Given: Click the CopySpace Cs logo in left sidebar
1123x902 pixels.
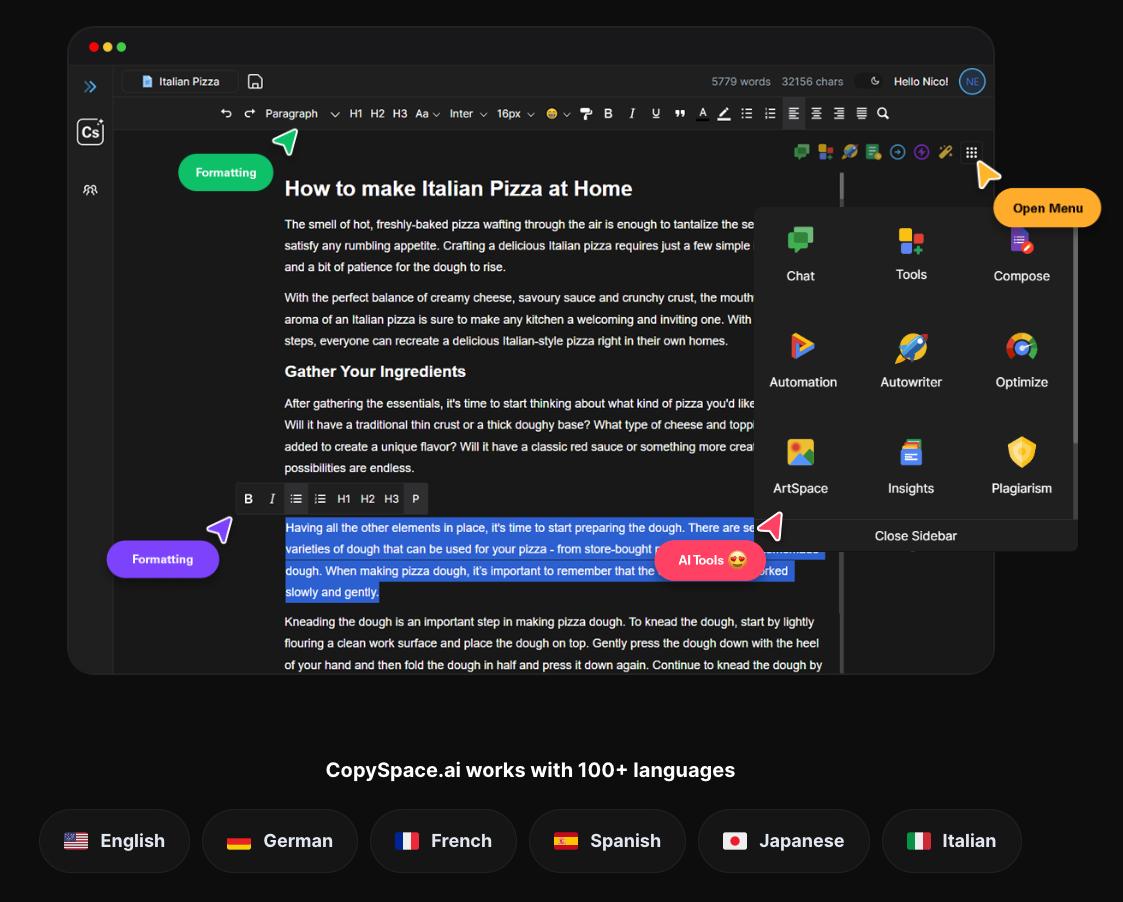Looking at the screenshot, I should (x=90, y=131).
